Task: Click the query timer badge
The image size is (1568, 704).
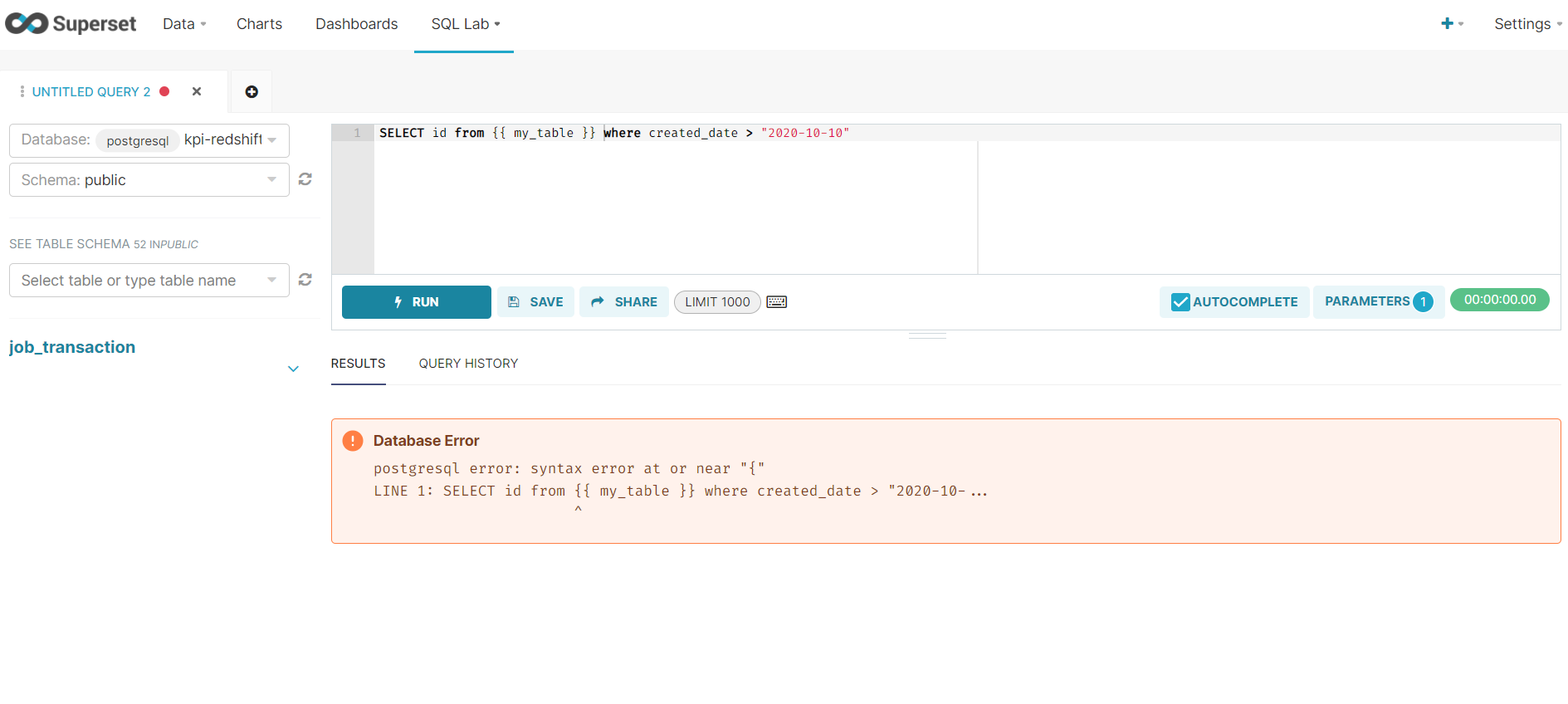Action: click(1500, 300)
